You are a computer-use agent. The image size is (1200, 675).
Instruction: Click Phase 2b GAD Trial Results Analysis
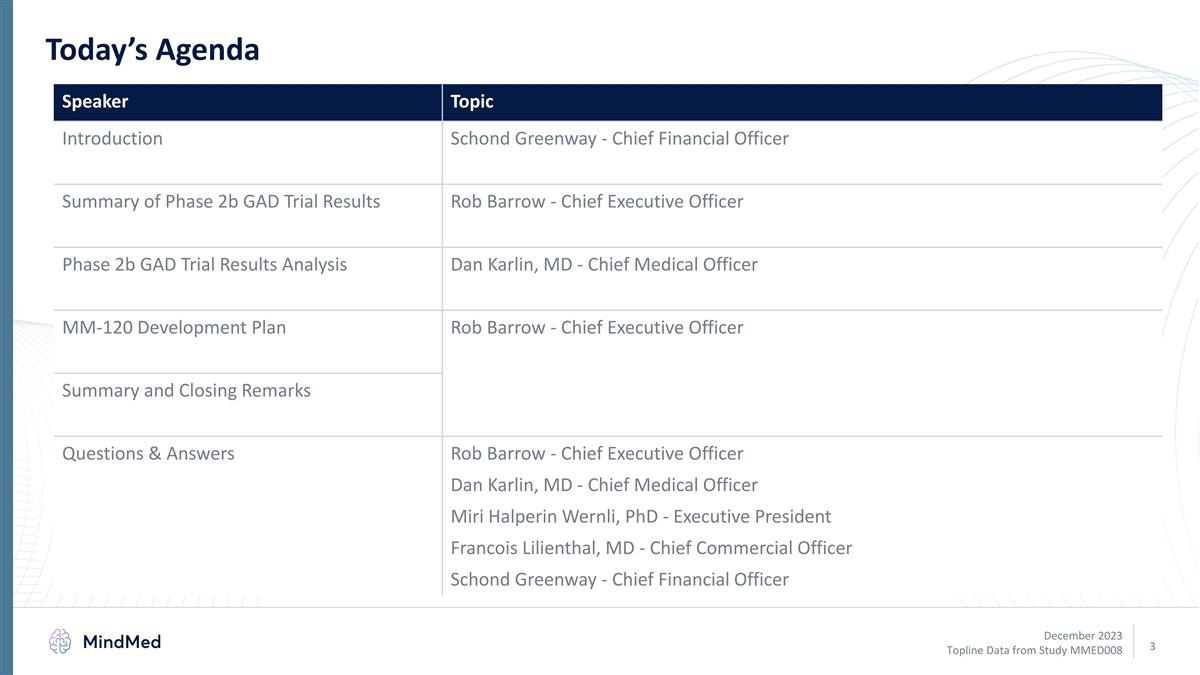tap(204, 265)
